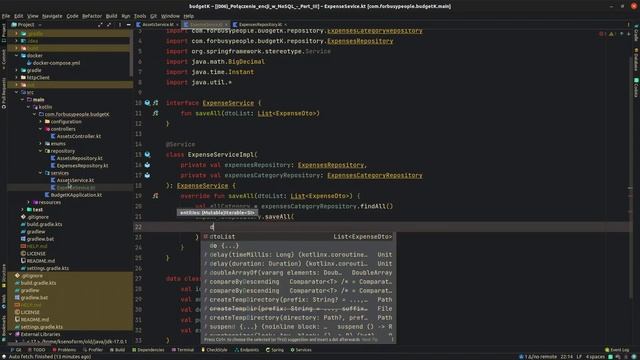Screen dimensions: 640x360
Task: Expand the gradle folder in project tree
Action: tap(17, 70)
